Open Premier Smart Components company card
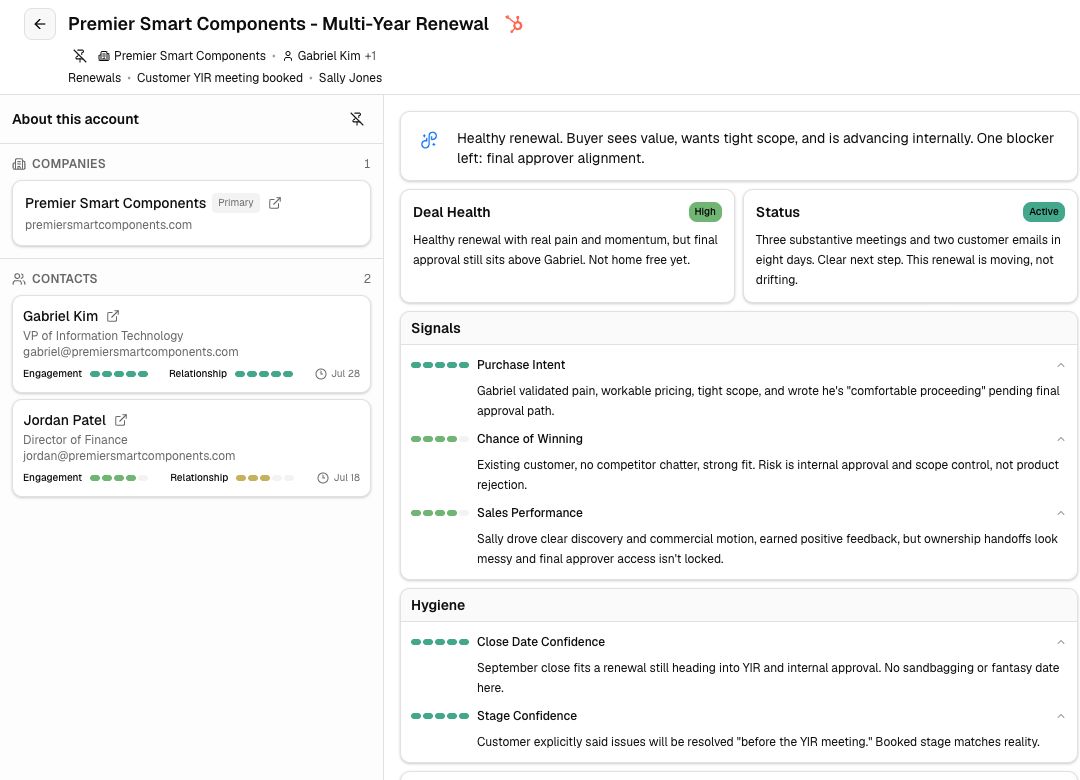This screenshot has width=1080, height=780. point(191,213)
